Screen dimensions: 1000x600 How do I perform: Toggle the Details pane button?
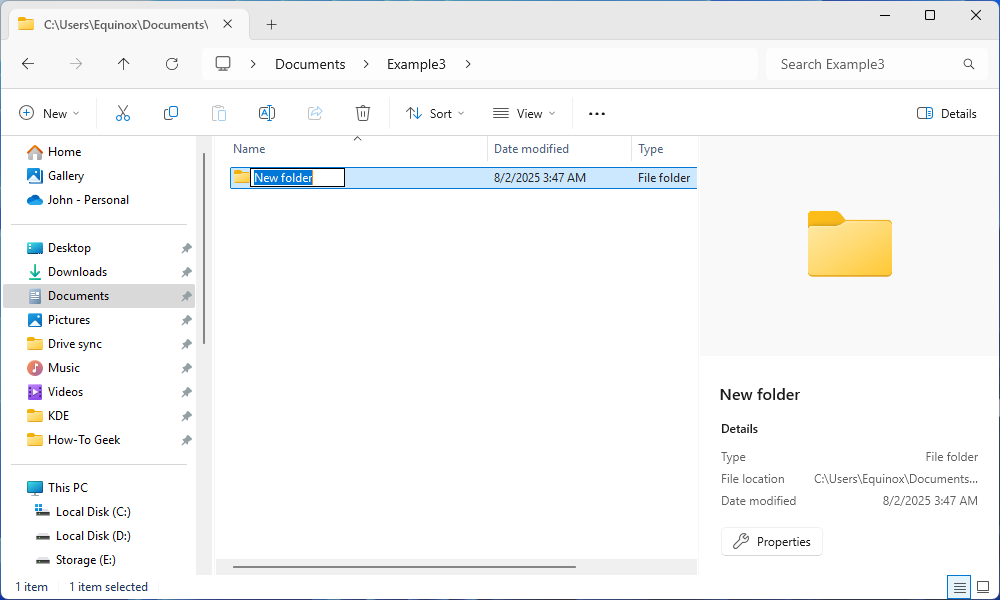946,113
